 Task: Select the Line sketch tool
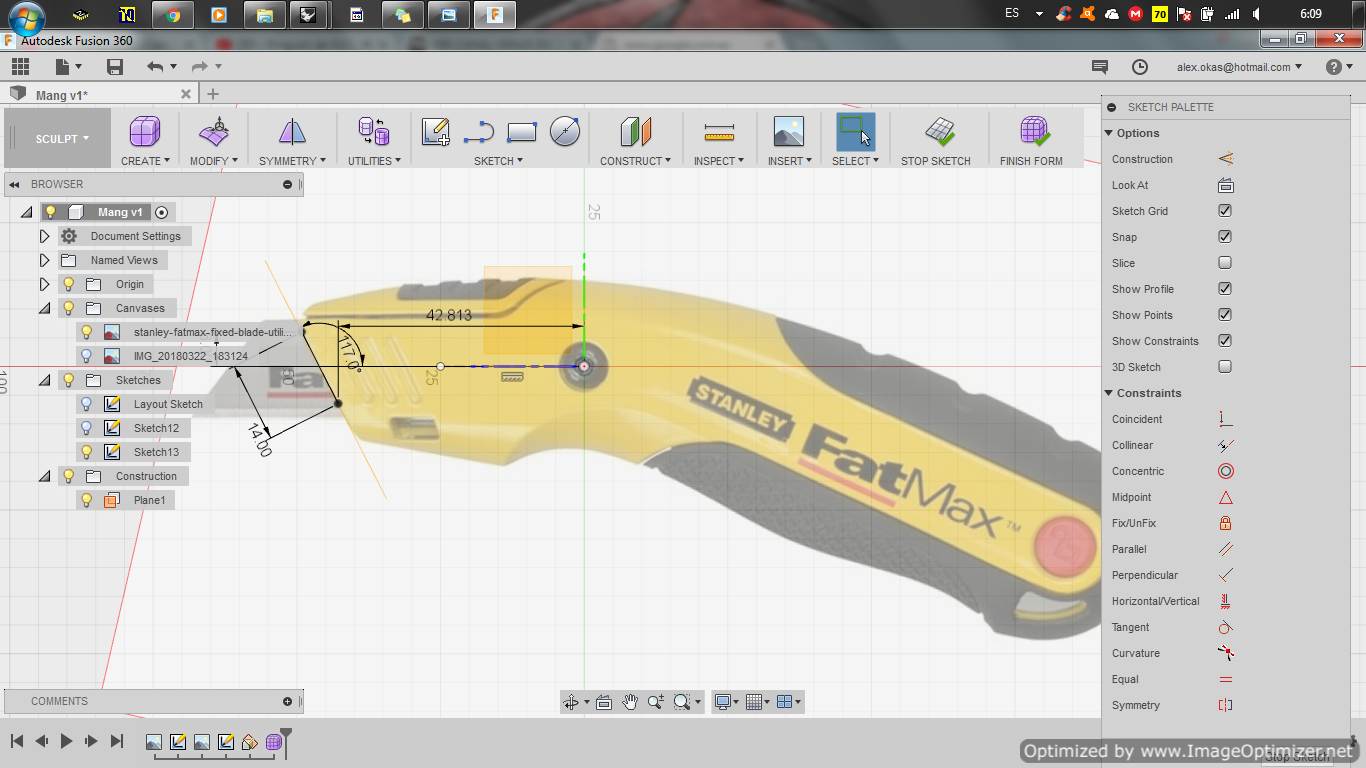(479, 132)
